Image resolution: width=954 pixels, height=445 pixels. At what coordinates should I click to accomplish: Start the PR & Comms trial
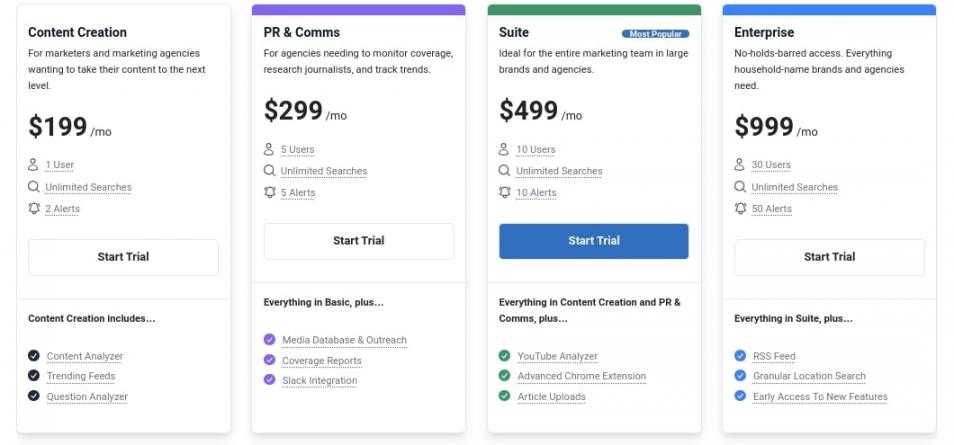tap(358, 241)
